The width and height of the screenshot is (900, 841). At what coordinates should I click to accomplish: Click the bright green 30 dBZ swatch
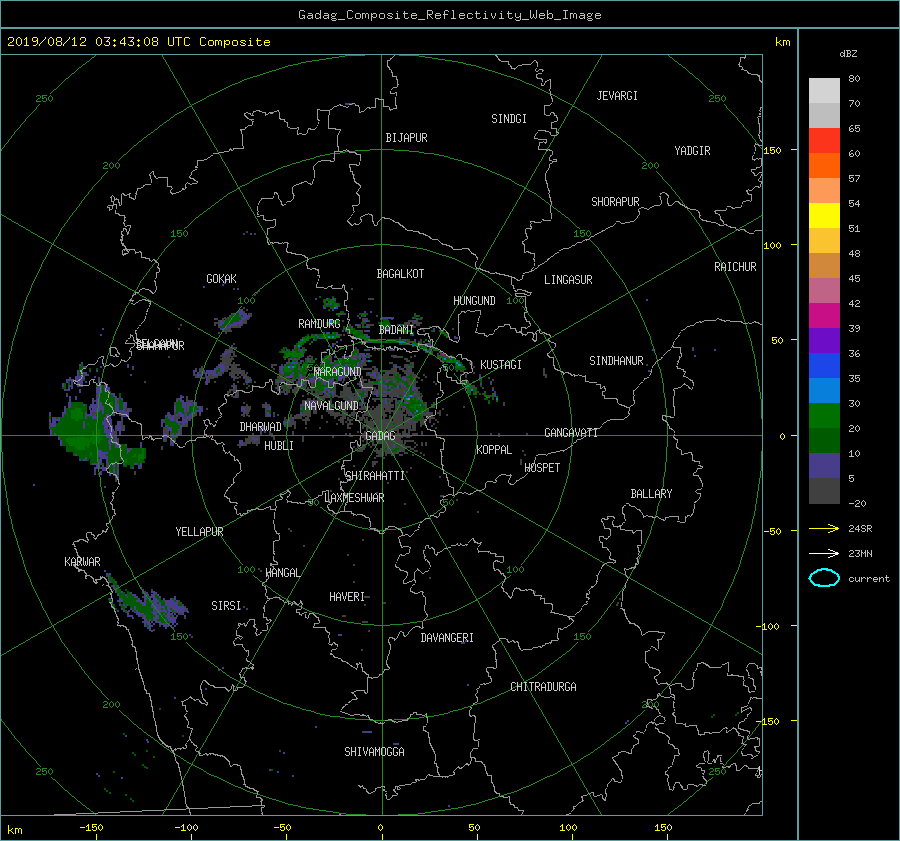click(824, 415)
